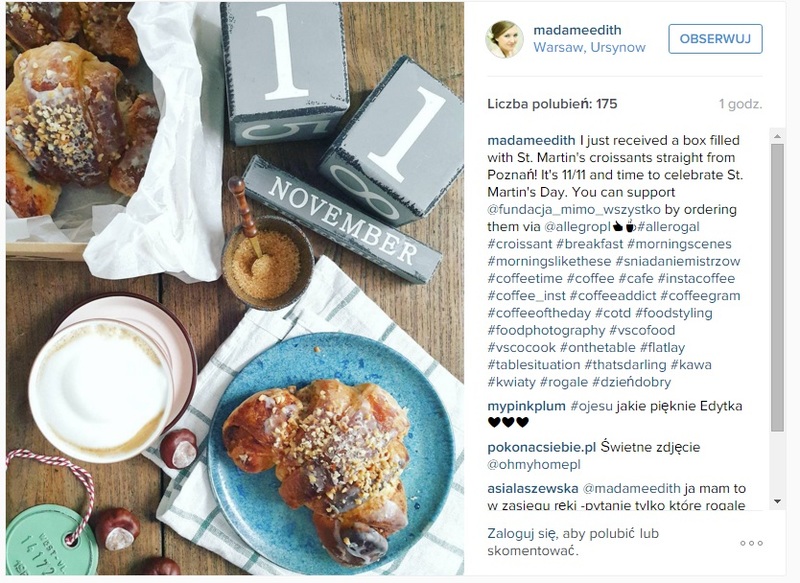
Task: Click the scroll up arrow in comments
Action: [x=777, y=136]
